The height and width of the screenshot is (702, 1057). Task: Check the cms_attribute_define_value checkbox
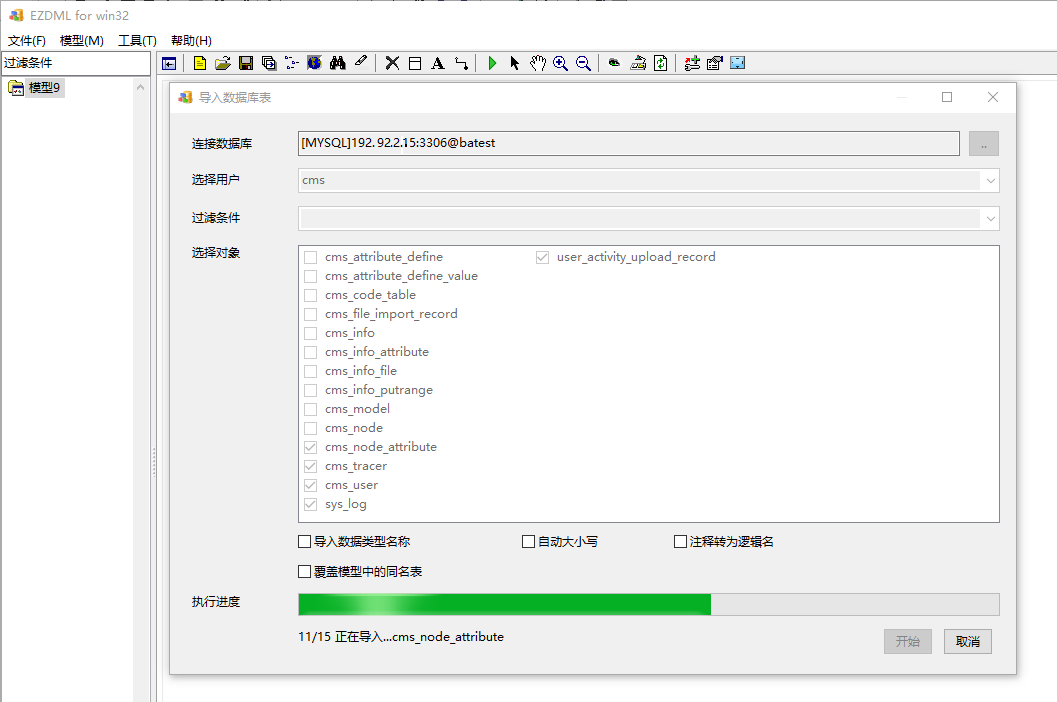tap(310, 276)
